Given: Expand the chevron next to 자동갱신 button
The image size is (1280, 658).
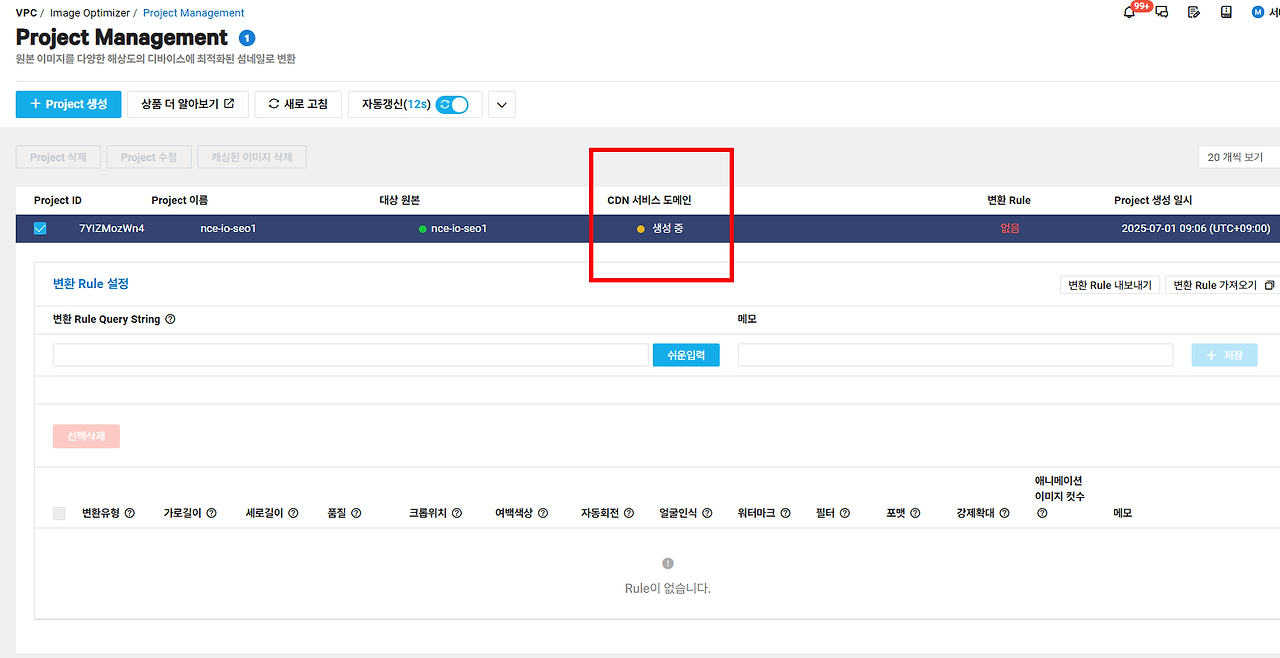Looking at the screenshot, I should (501, 104).
